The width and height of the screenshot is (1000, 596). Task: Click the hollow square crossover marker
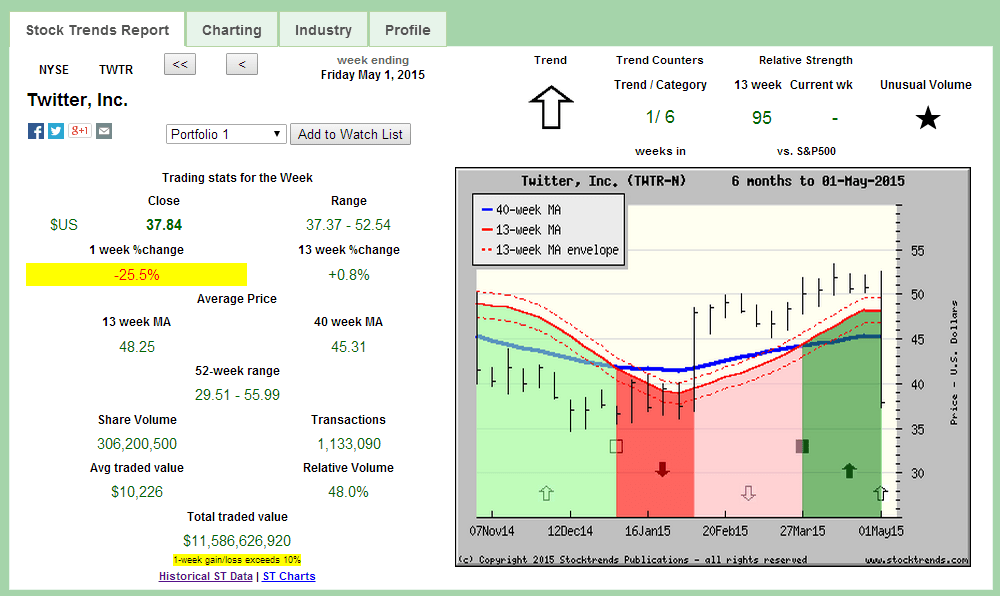click(x=616, y=446)
